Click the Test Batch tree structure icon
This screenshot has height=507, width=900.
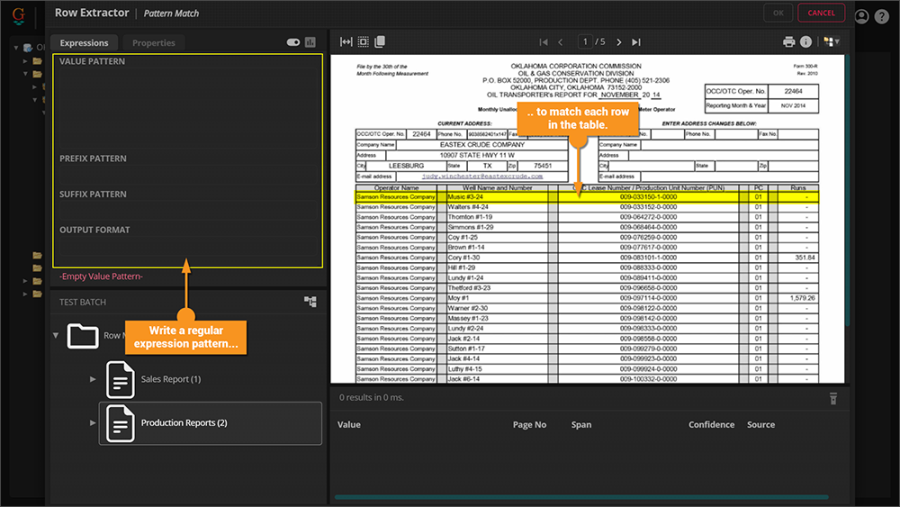tap(310, 301)
